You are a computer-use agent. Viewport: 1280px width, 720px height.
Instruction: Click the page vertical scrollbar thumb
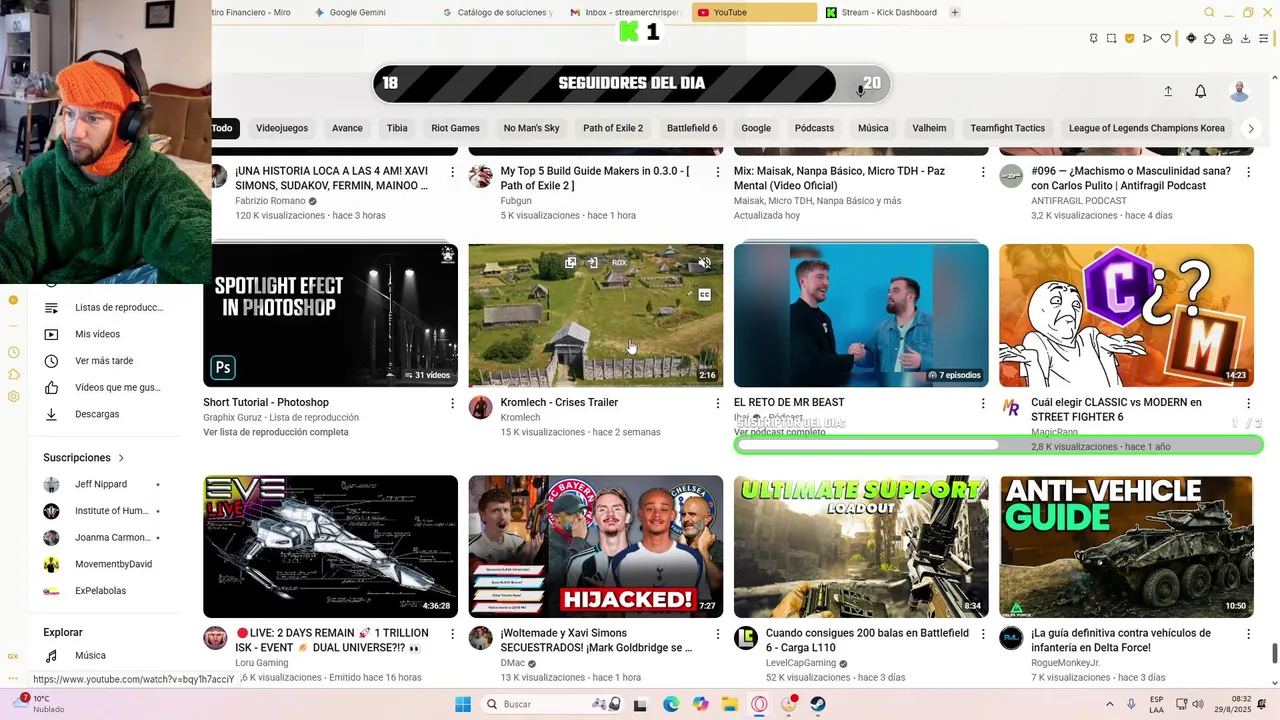tap(1274, 653)
